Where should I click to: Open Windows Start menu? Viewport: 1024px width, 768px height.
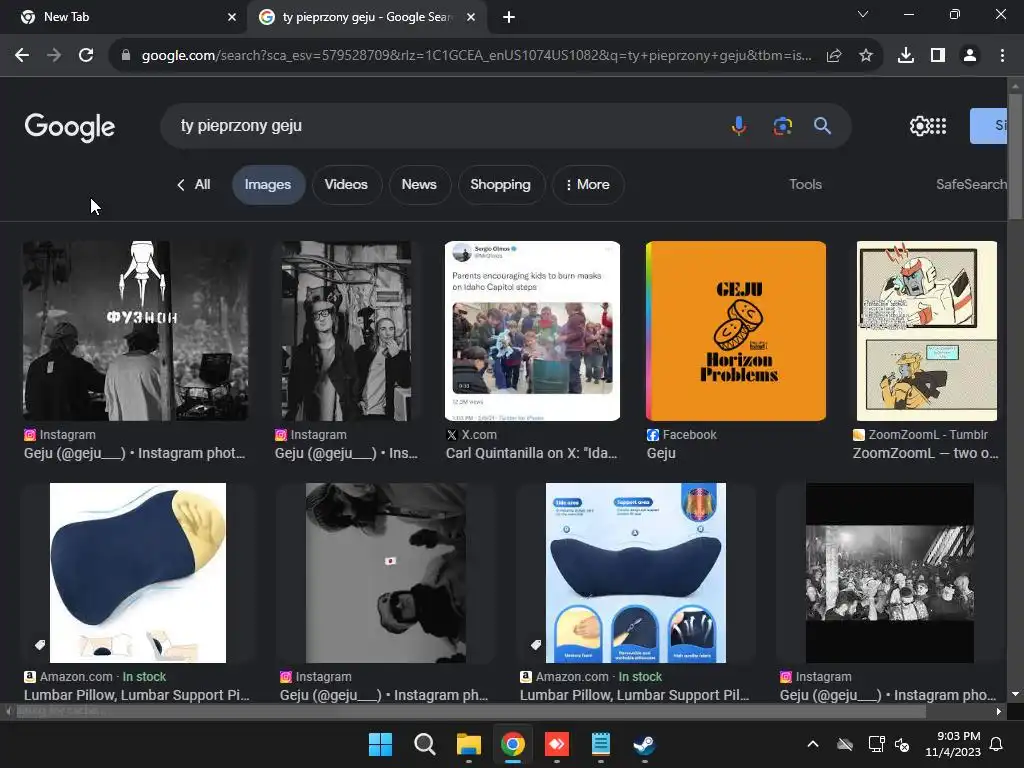click(381, 744)
